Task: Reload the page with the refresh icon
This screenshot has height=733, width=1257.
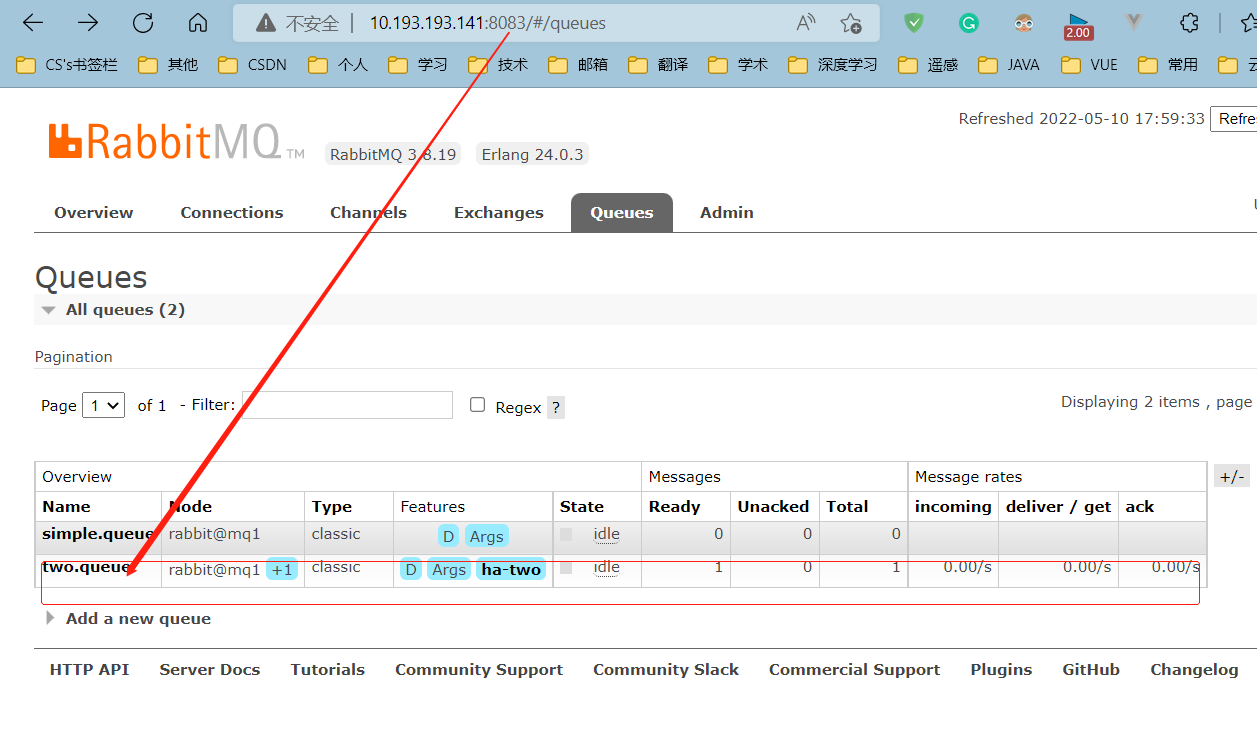Action: pyautogui.click(x=143, y=23)
